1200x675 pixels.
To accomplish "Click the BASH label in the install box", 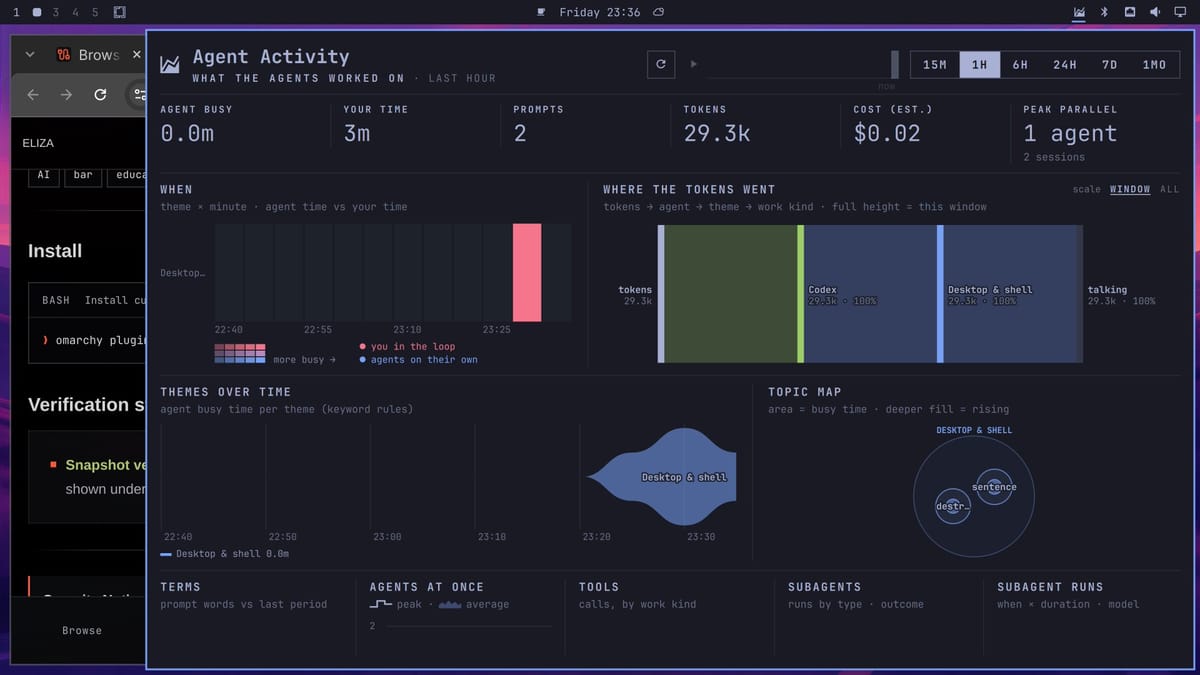I will 56,300.
